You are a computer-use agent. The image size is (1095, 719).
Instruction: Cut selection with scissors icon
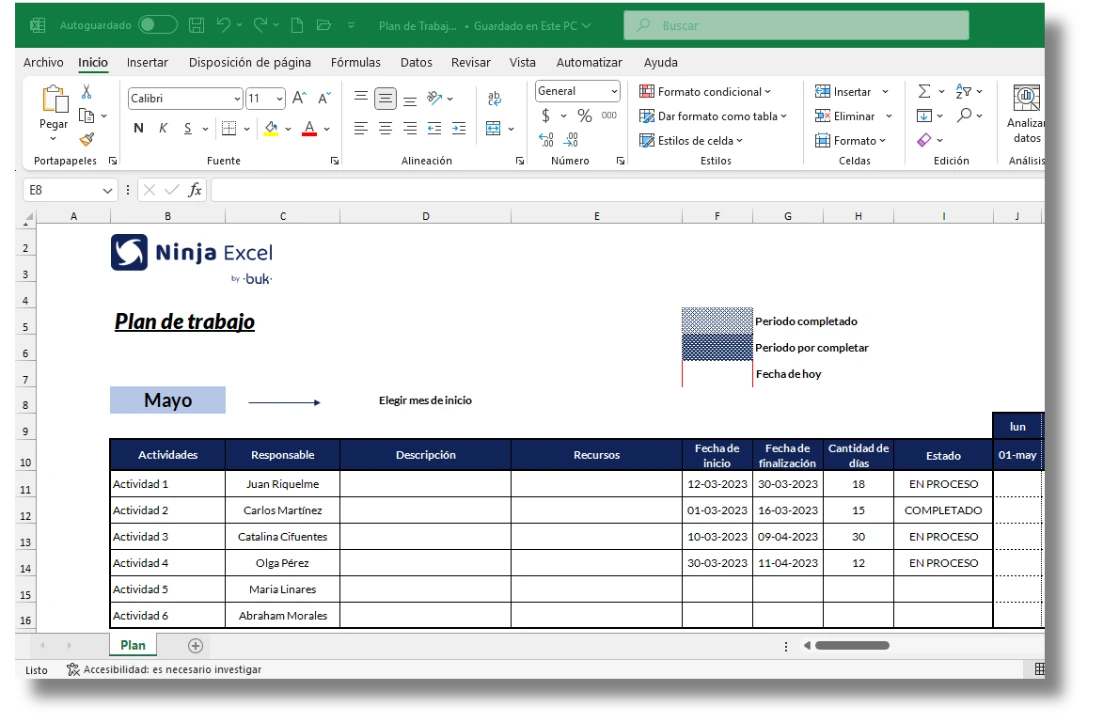(87, 91)
